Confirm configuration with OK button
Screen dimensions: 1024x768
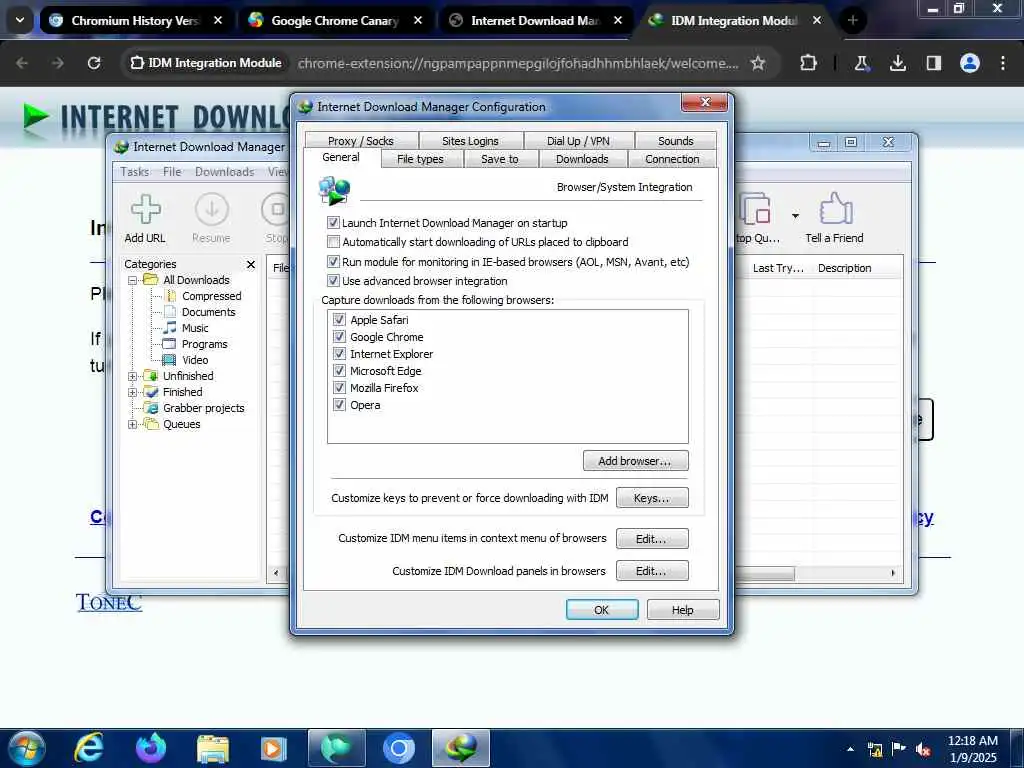coord(601,609)
